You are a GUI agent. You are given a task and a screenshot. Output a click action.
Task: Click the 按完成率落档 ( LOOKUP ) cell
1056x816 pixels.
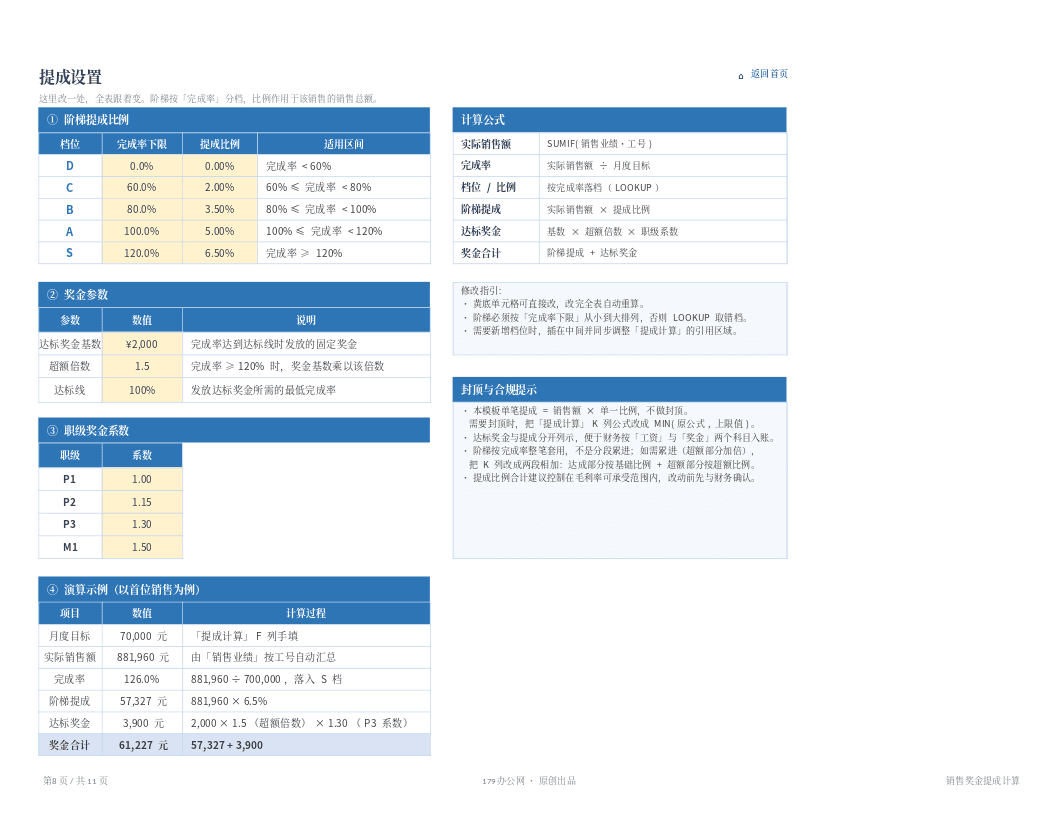click(x=663, y=187)
